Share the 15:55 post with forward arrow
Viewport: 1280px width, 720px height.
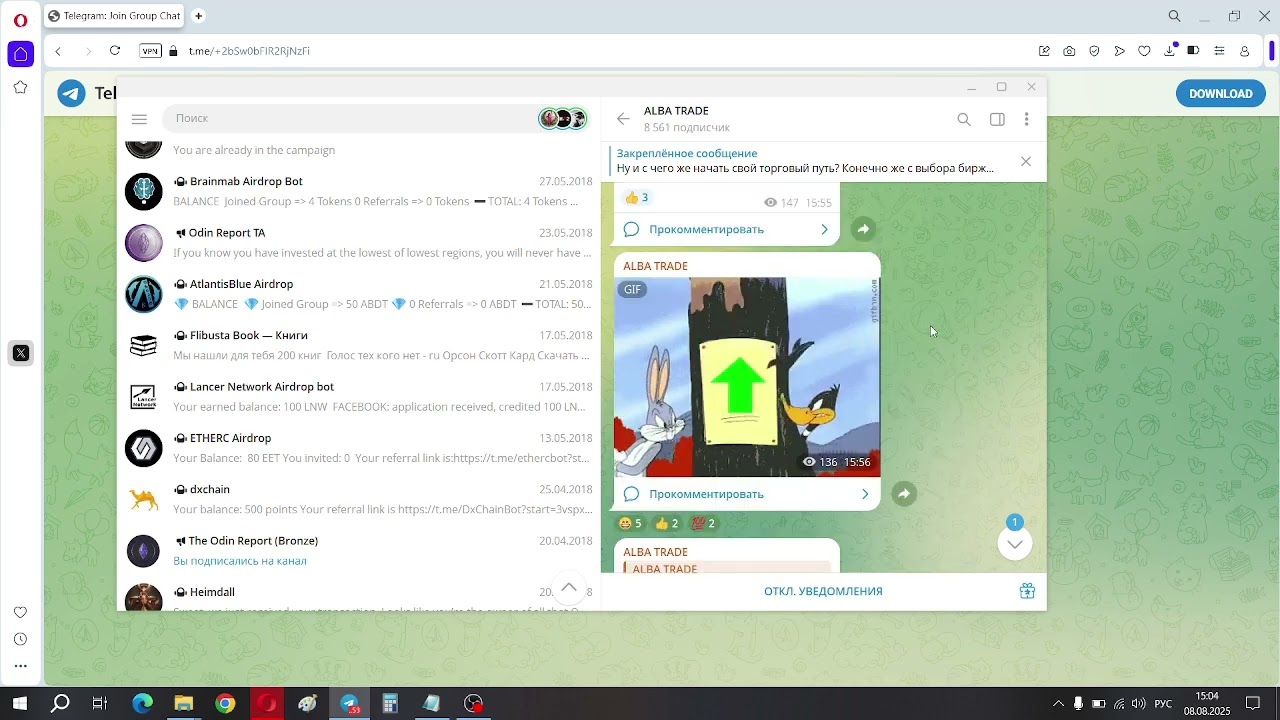click(863, 229)
